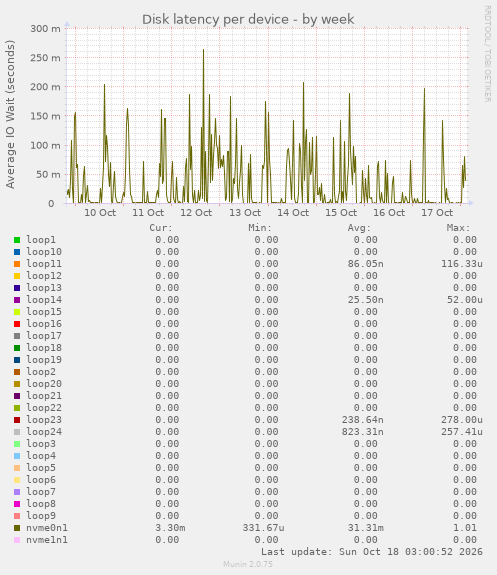Viewport: 497px width, 575px height.
Task: Click nvme0n1 current value '3.30m'
Action: click(x=170, y=528)
